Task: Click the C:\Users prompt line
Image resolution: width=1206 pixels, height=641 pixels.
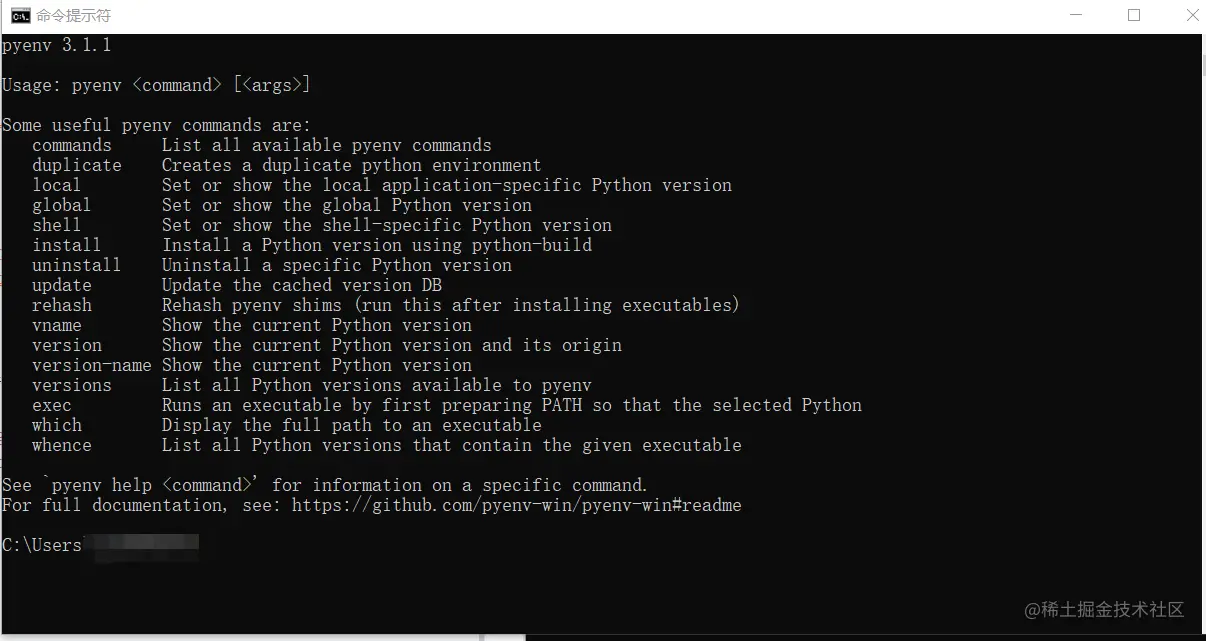Action: click(x=100, y=545)
